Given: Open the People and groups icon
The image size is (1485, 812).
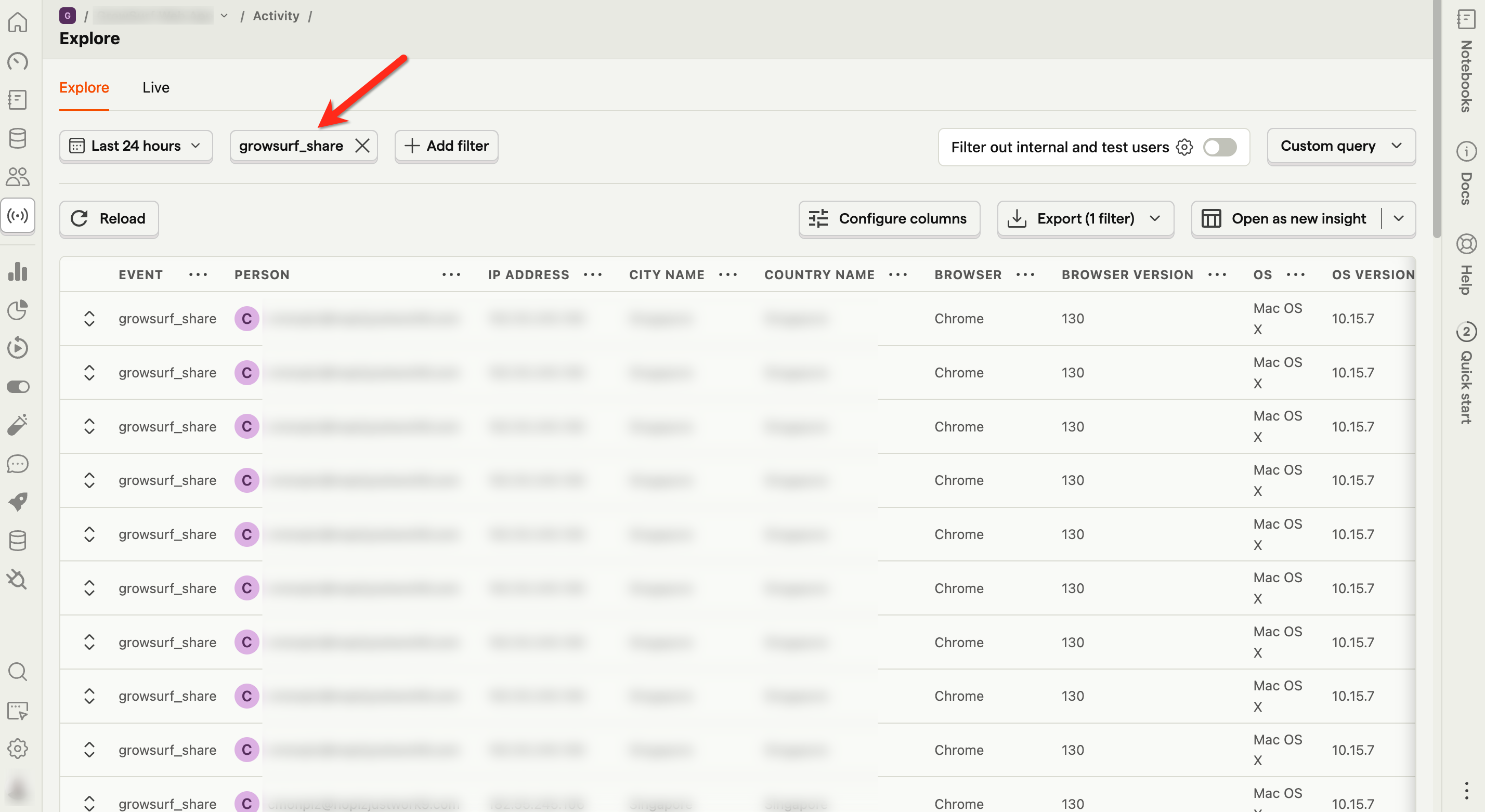Looking at the screenshot, I should (17, 176).
